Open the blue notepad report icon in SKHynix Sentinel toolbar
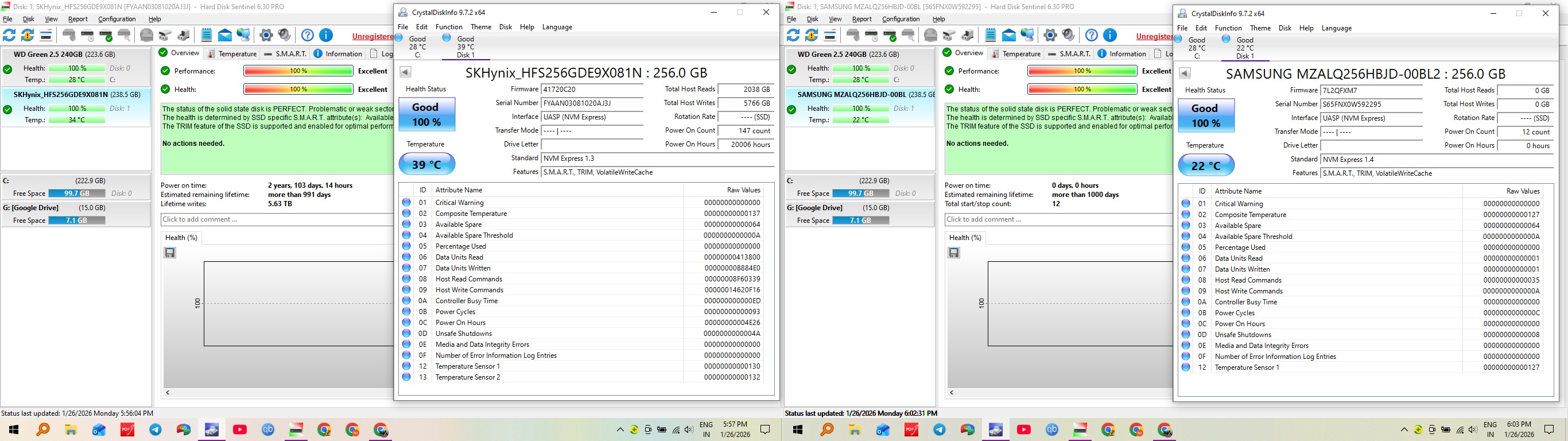The height and width of the screenshot is (441, 1568). click(207, 36)
